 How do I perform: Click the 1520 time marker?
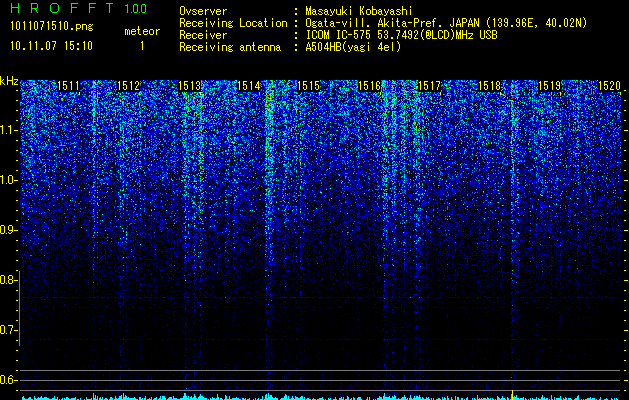pyautogui.click(x=609, y=86)
